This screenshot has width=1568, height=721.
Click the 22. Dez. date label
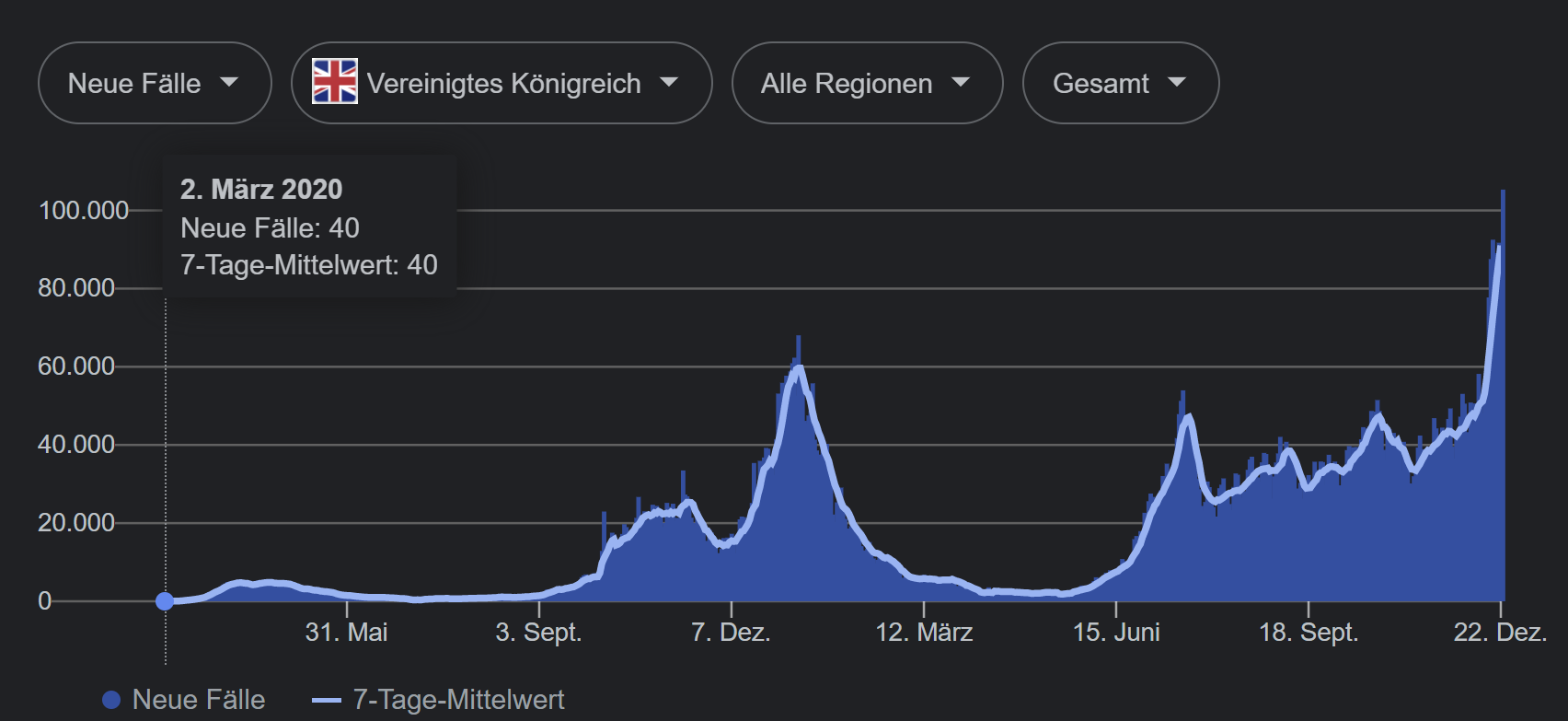click(1499, 633)
